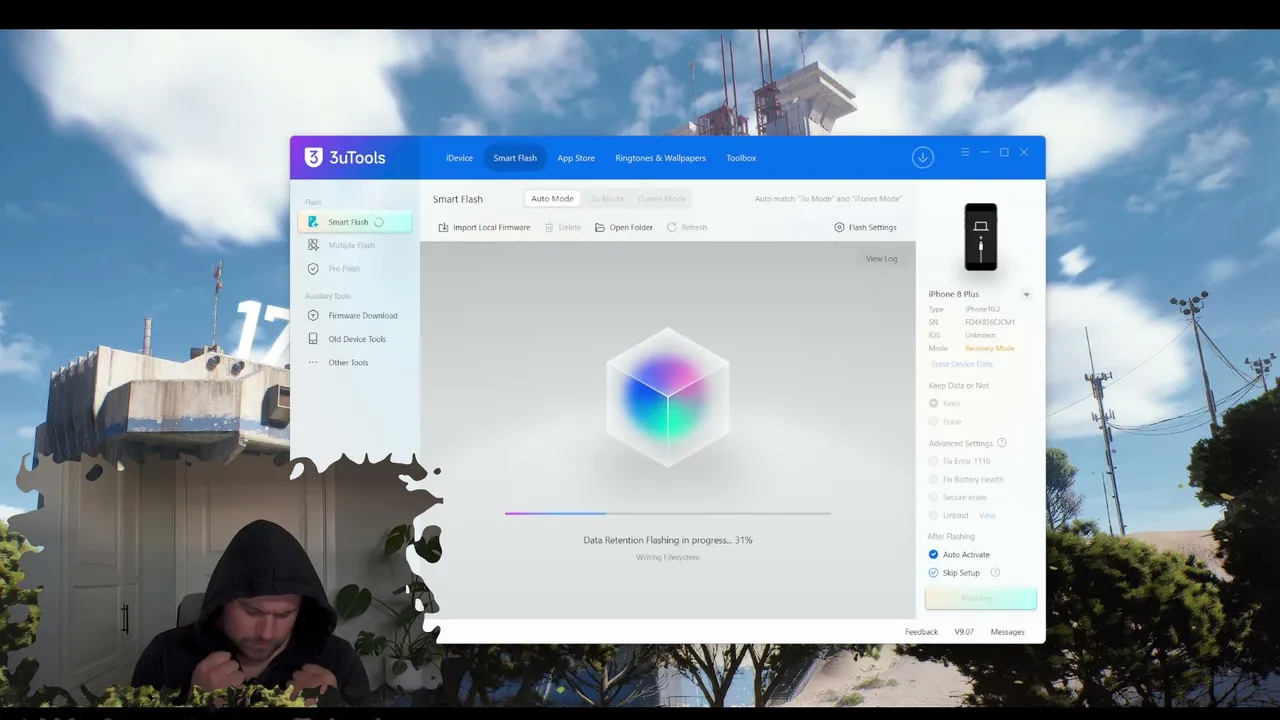Switch to iTunes Mode
The image size is (1280, 720).
coord(662,199)
